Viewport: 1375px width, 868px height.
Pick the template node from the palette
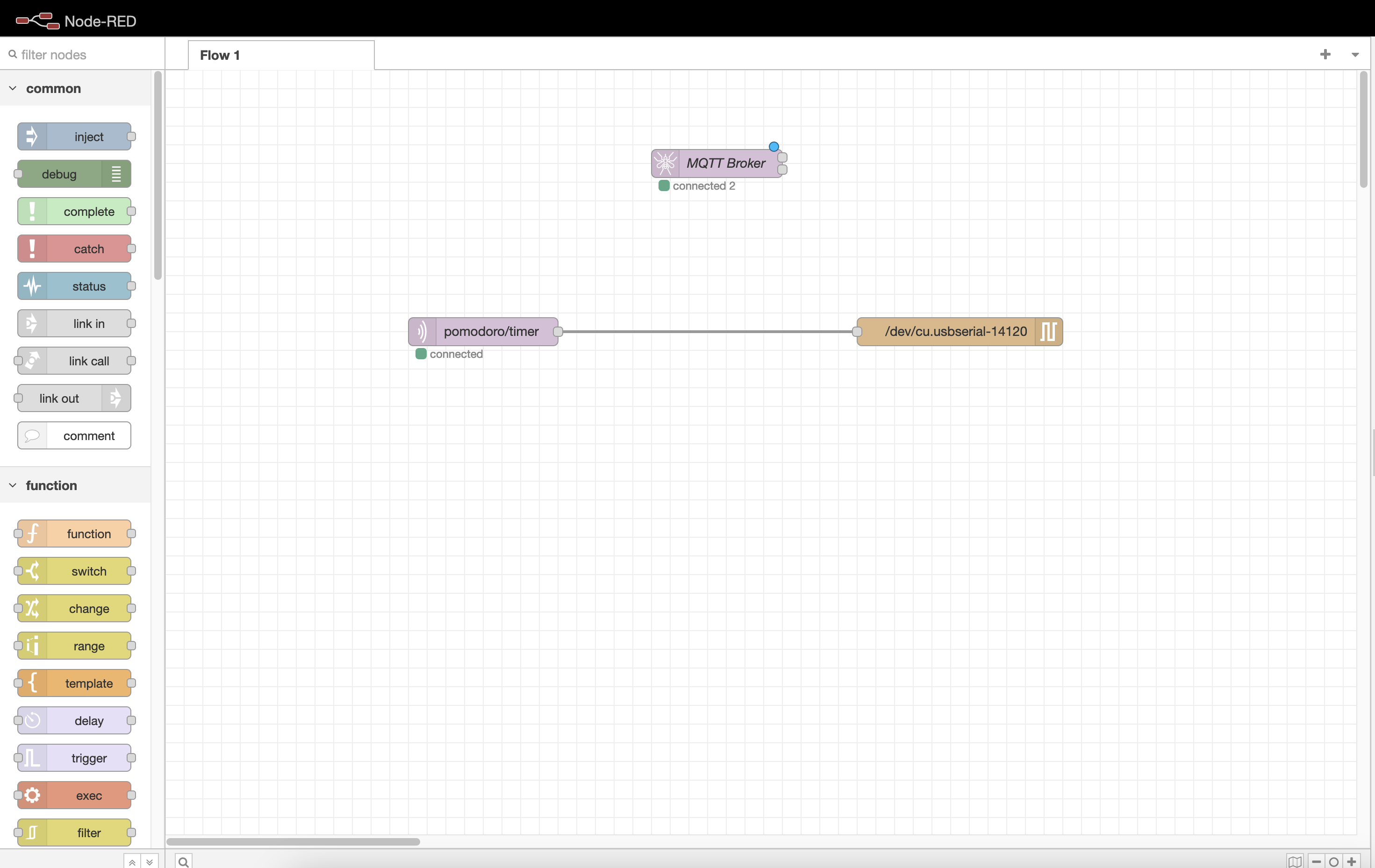tap(74, 683)
